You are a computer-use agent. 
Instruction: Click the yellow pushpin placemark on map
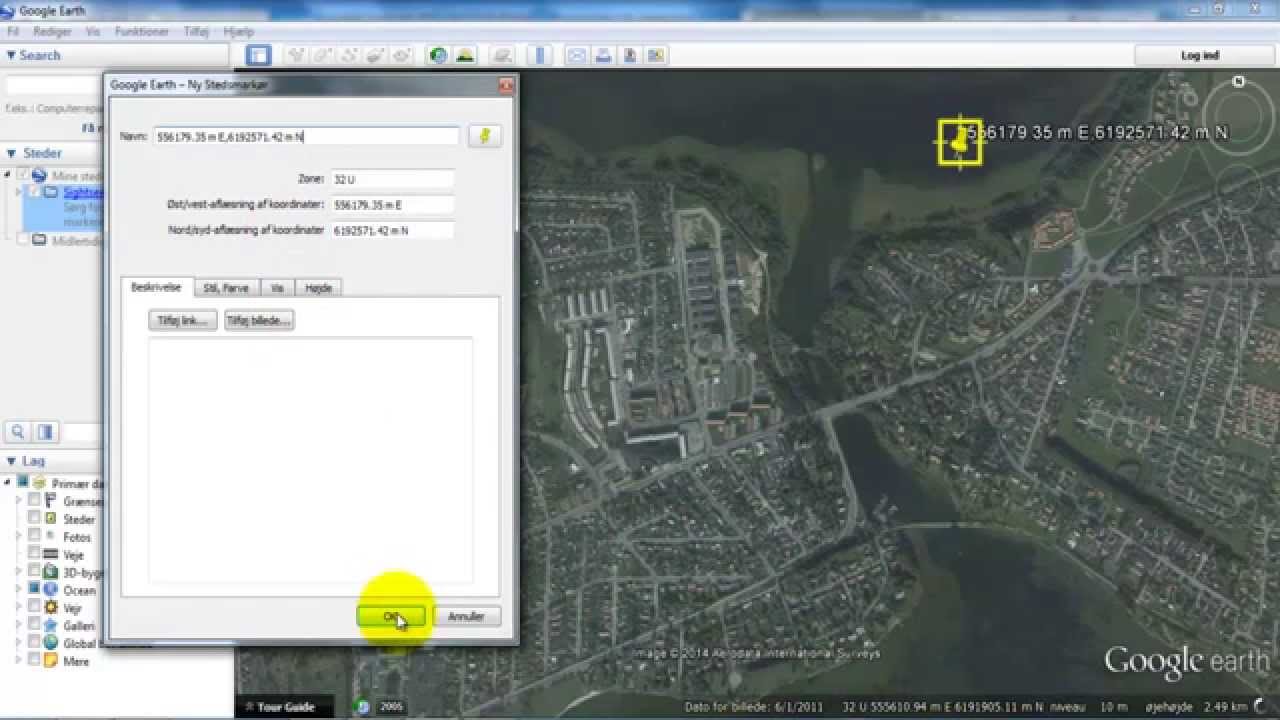click(x=961, y=141)
